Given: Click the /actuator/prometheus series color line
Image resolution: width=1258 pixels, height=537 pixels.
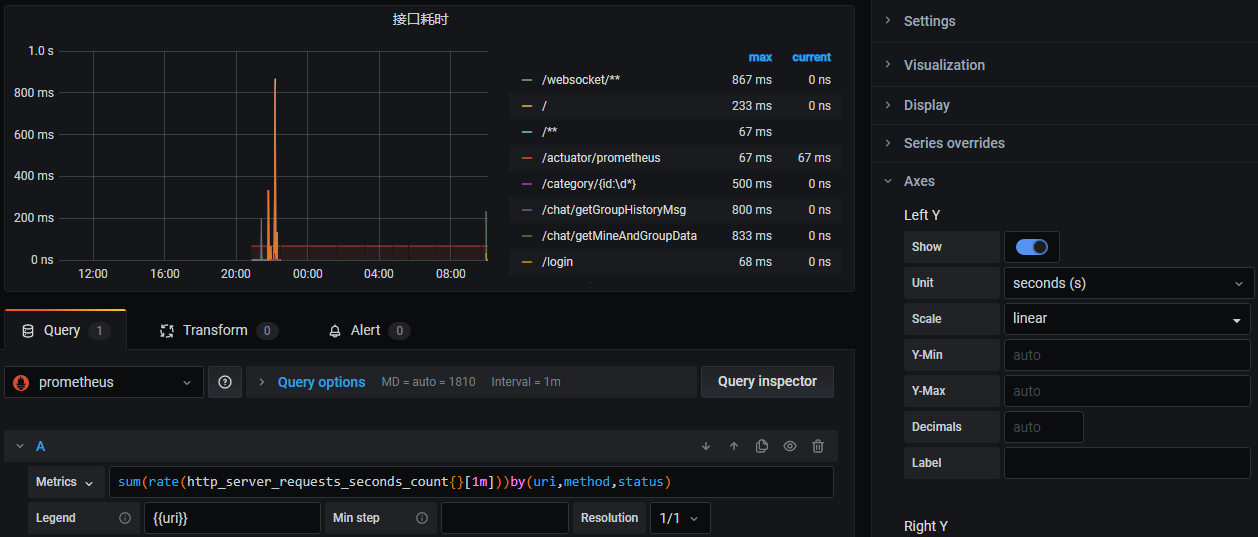Looking at the screenshot, I should (x=527, y=158).
